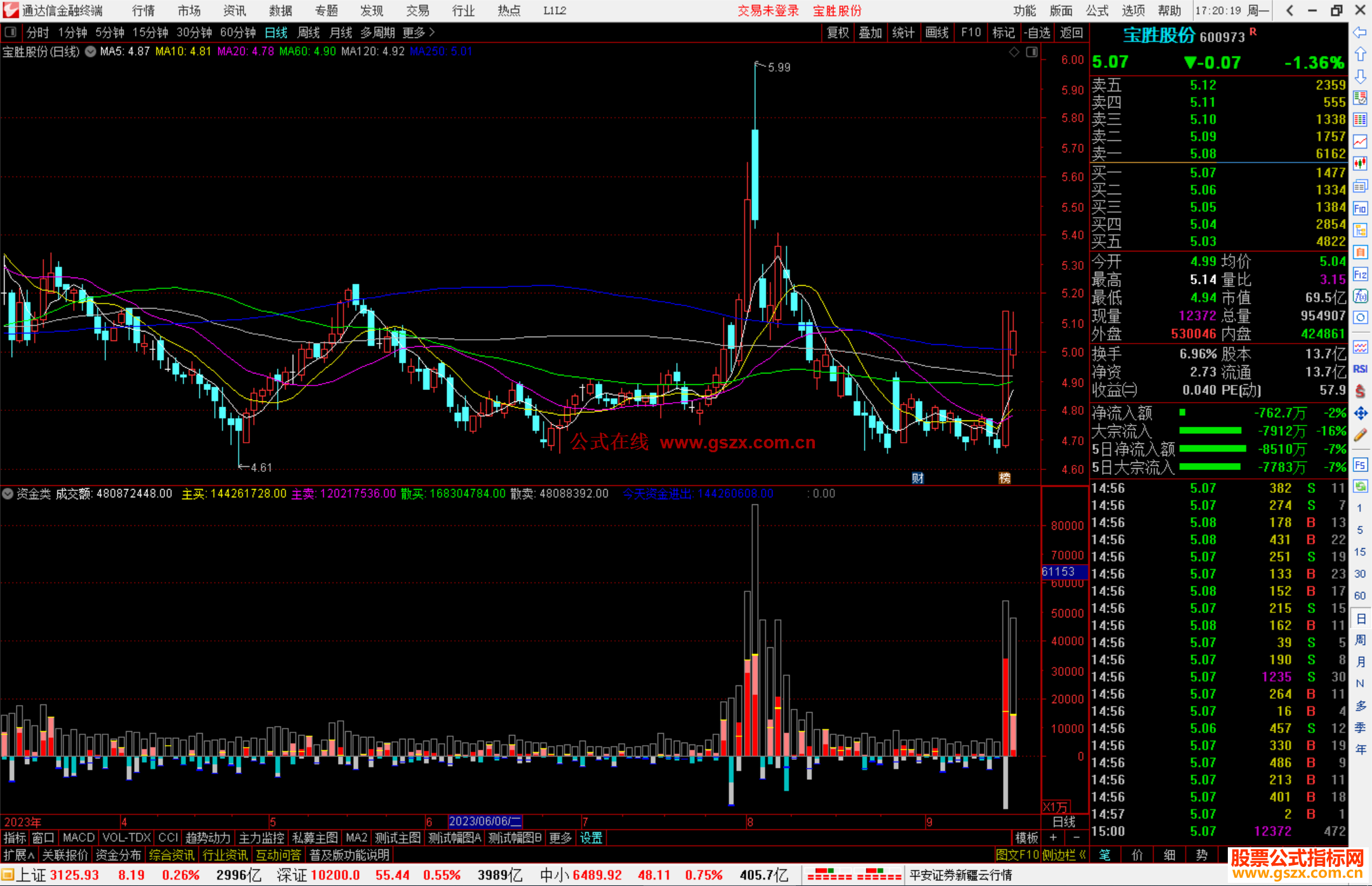Click the zoom-in plus button near 日线
The image size is (1372, 886).
(1053, 838)
